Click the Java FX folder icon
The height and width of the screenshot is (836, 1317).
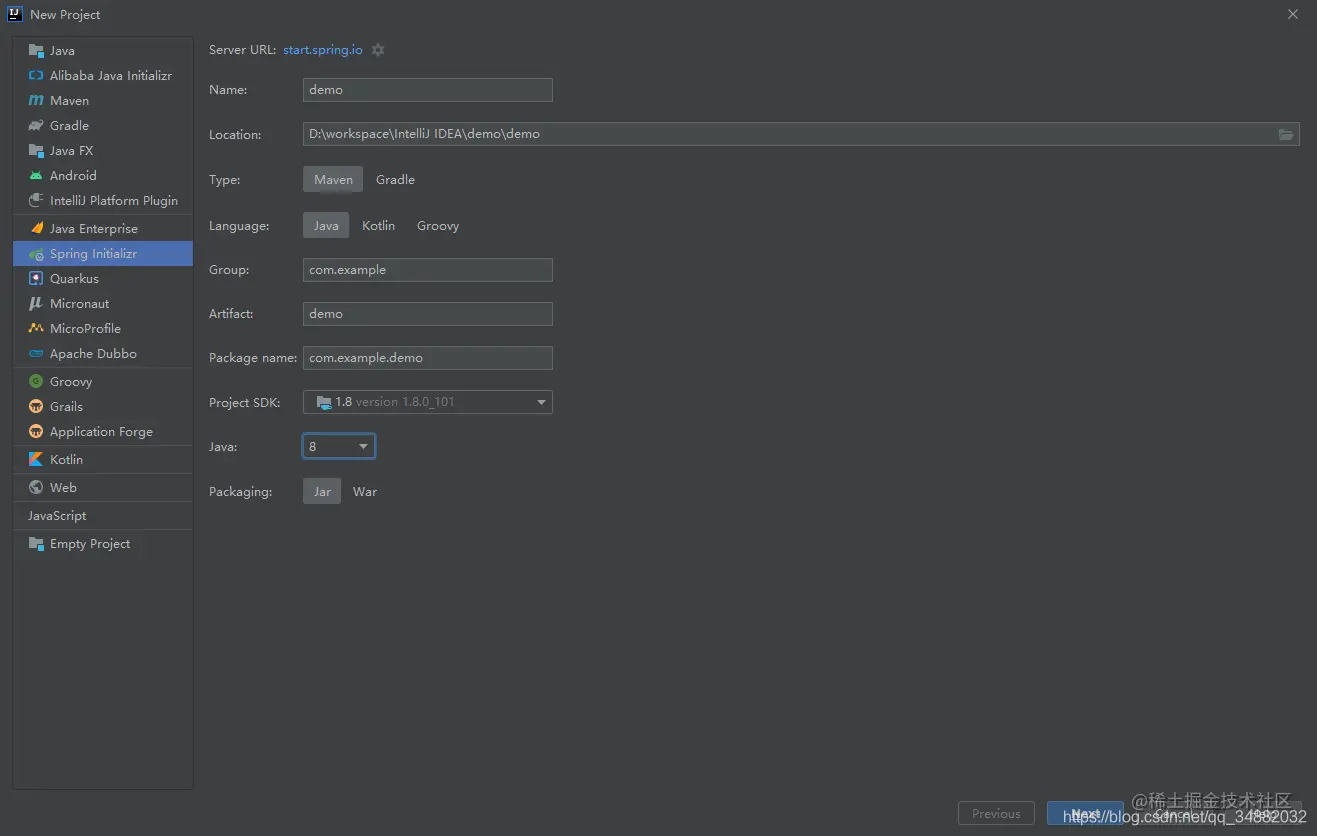36,150
